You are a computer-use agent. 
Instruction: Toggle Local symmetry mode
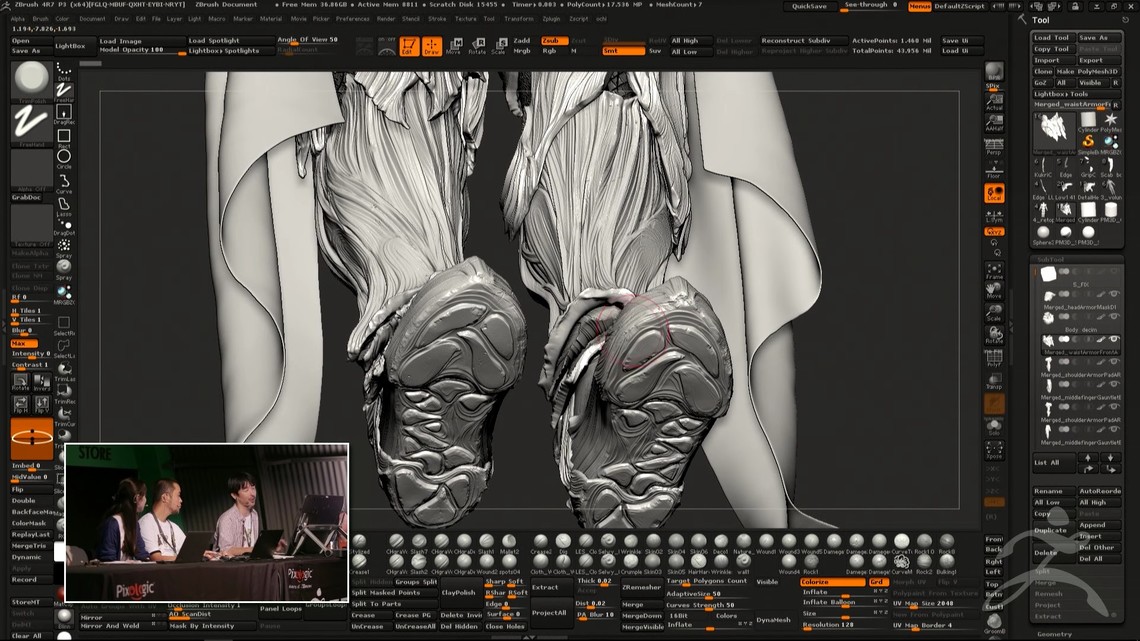pos(994,193)
